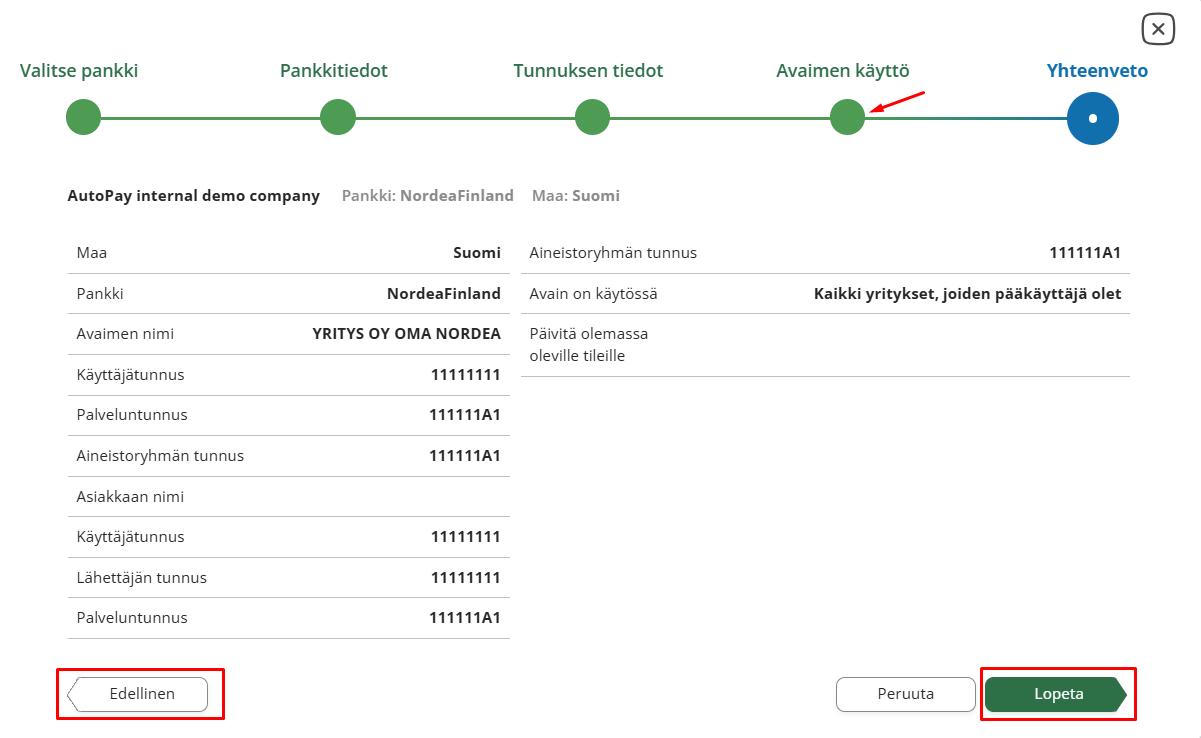Click the YRITYS OY OMA NORDEA key name
Viewport: 1201px width, 738px height.
tap(406, 334)
